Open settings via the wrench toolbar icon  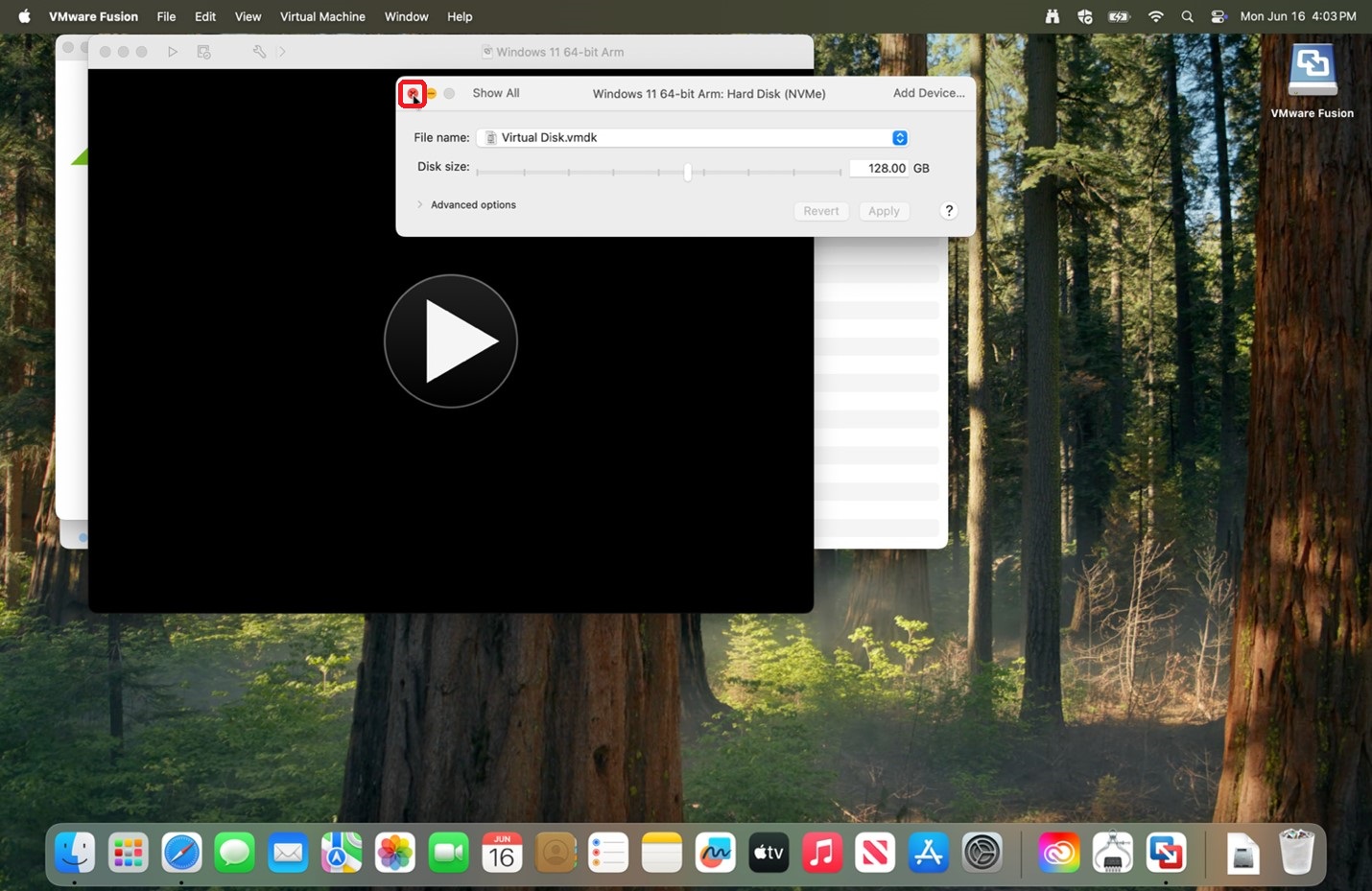pos(259,52)
